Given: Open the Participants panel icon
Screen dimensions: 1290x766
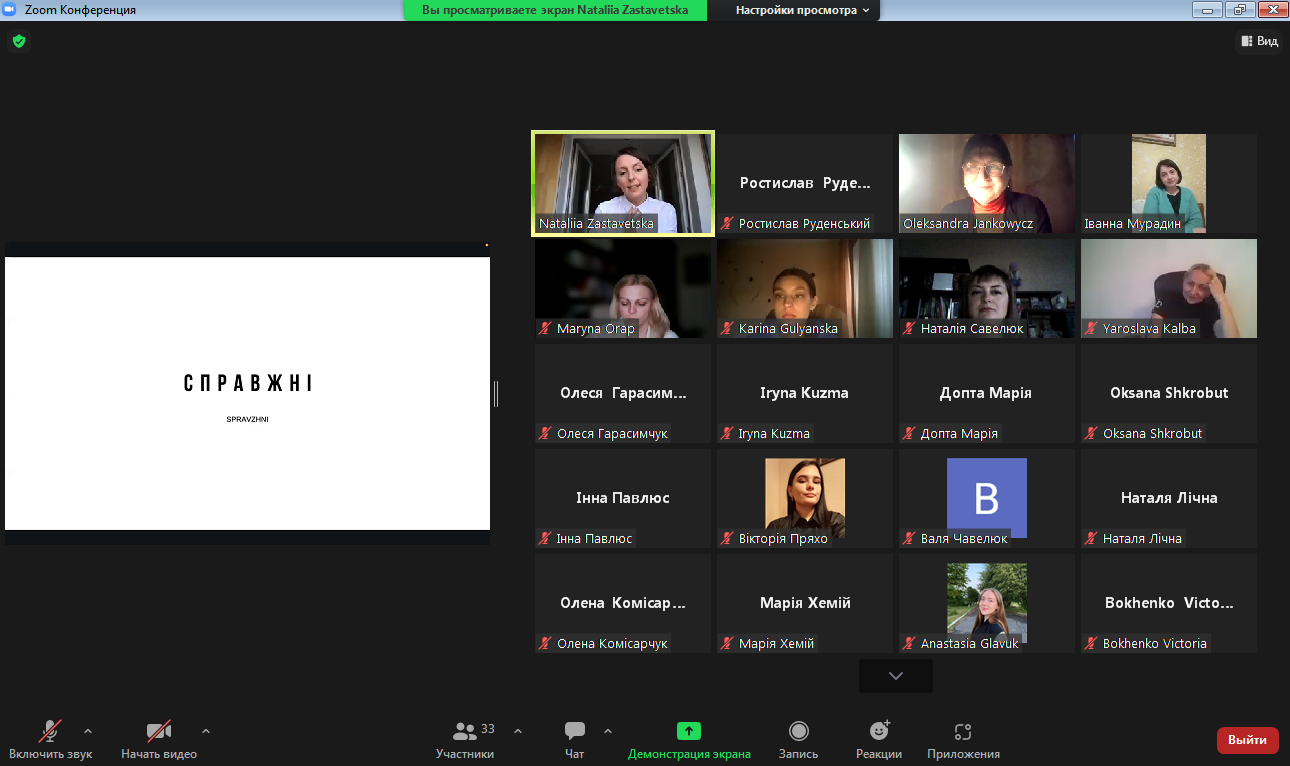Looking at the screenshot, I should 465,731.
